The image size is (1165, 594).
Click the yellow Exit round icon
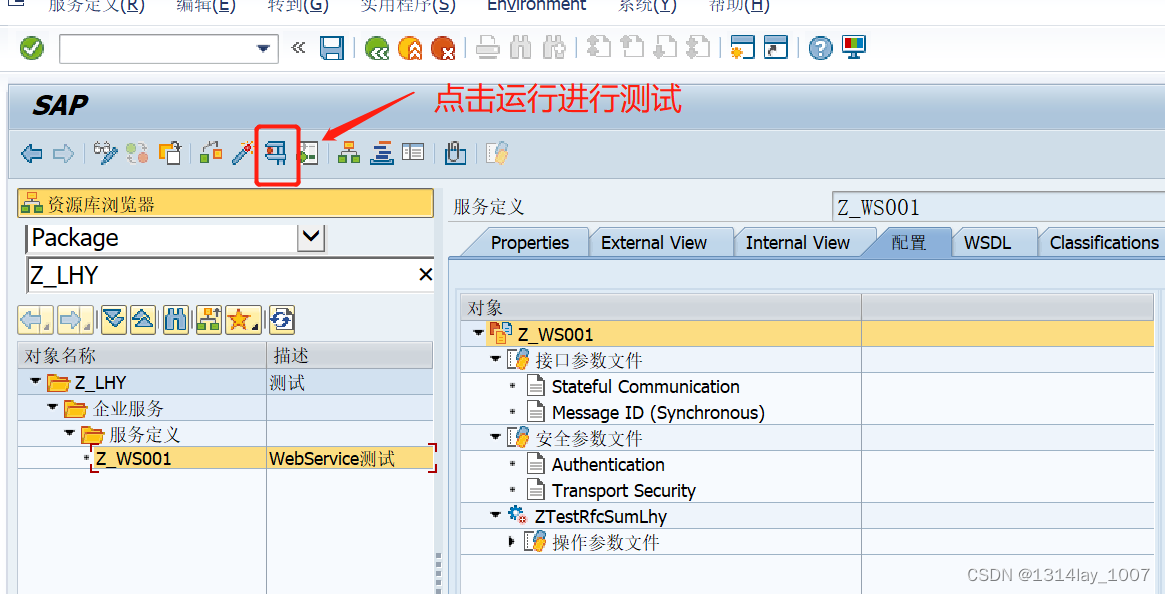point(410,48)
